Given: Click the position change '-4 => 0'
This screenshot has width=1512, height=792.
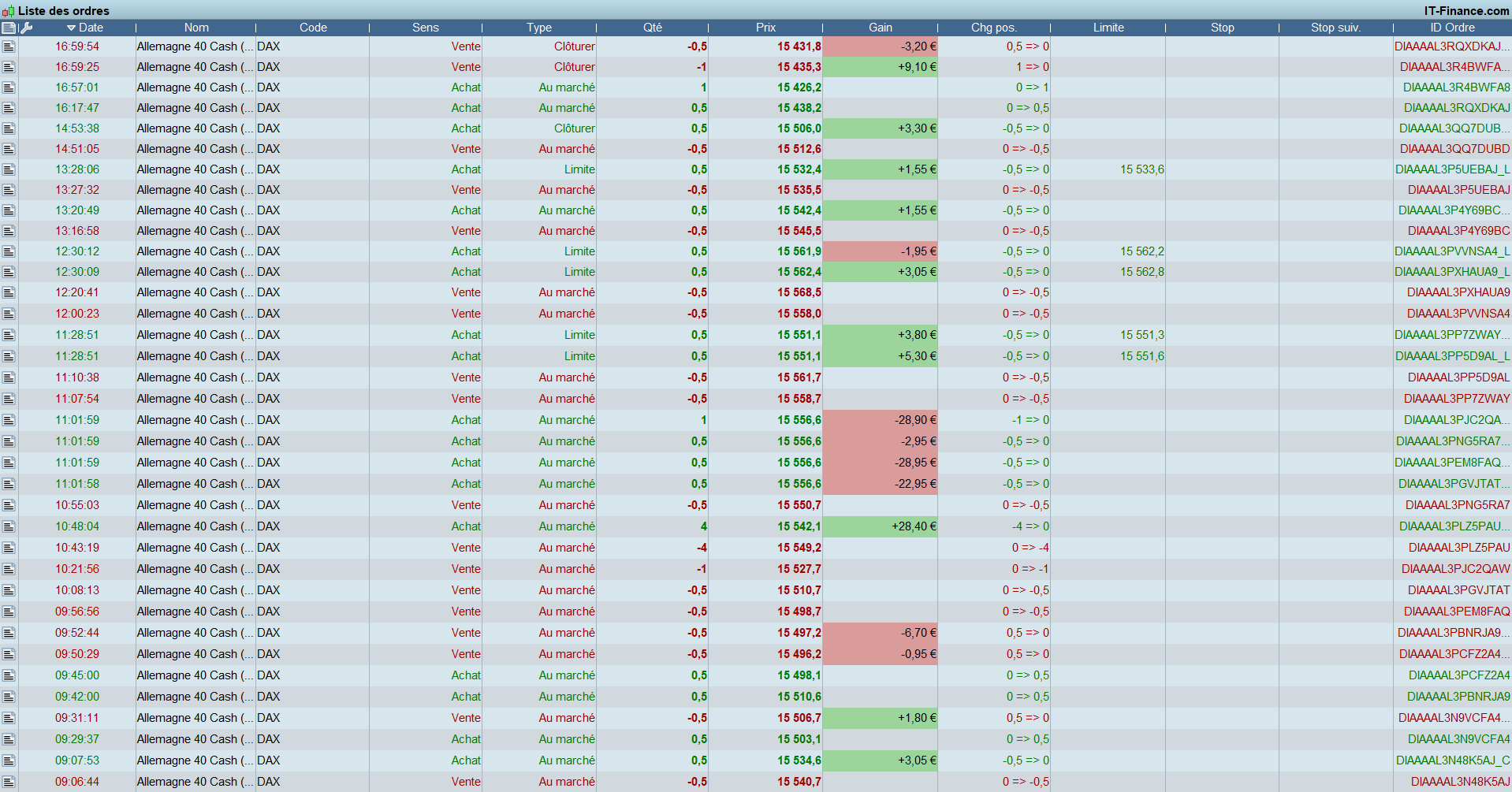Looking at the screenshot, I should (x=1030, y=526).
